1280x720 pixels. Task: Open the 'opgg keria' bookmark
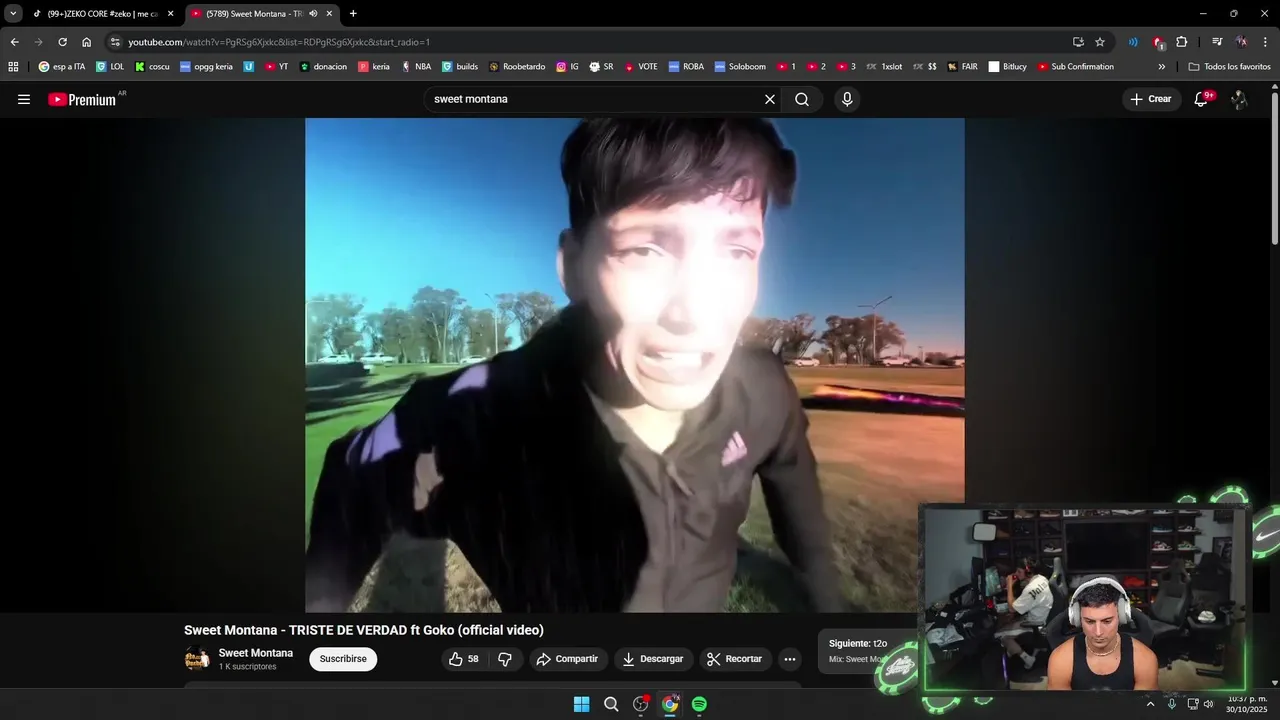[206, 67]
